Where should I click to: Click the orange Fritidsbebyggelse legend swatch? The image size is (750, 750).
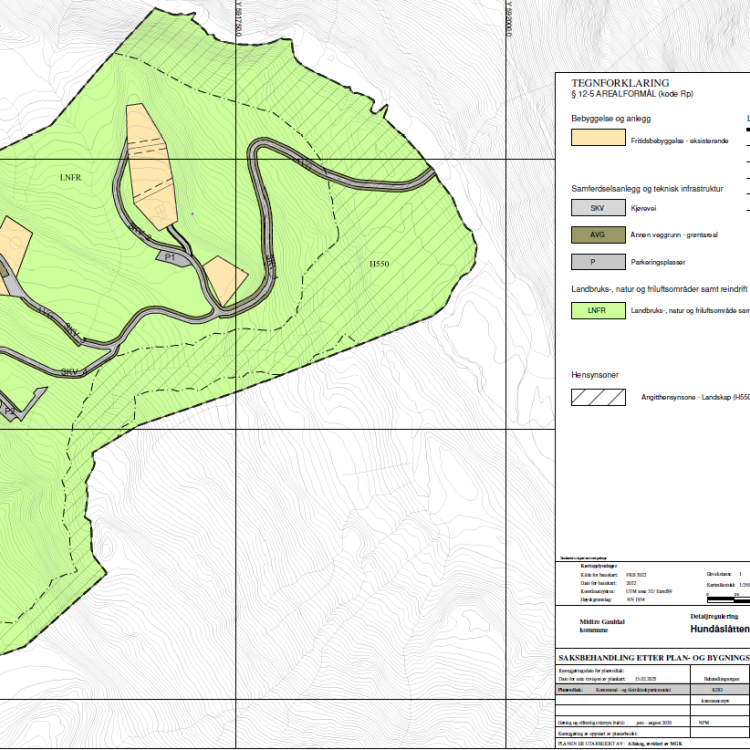point(598,137)
